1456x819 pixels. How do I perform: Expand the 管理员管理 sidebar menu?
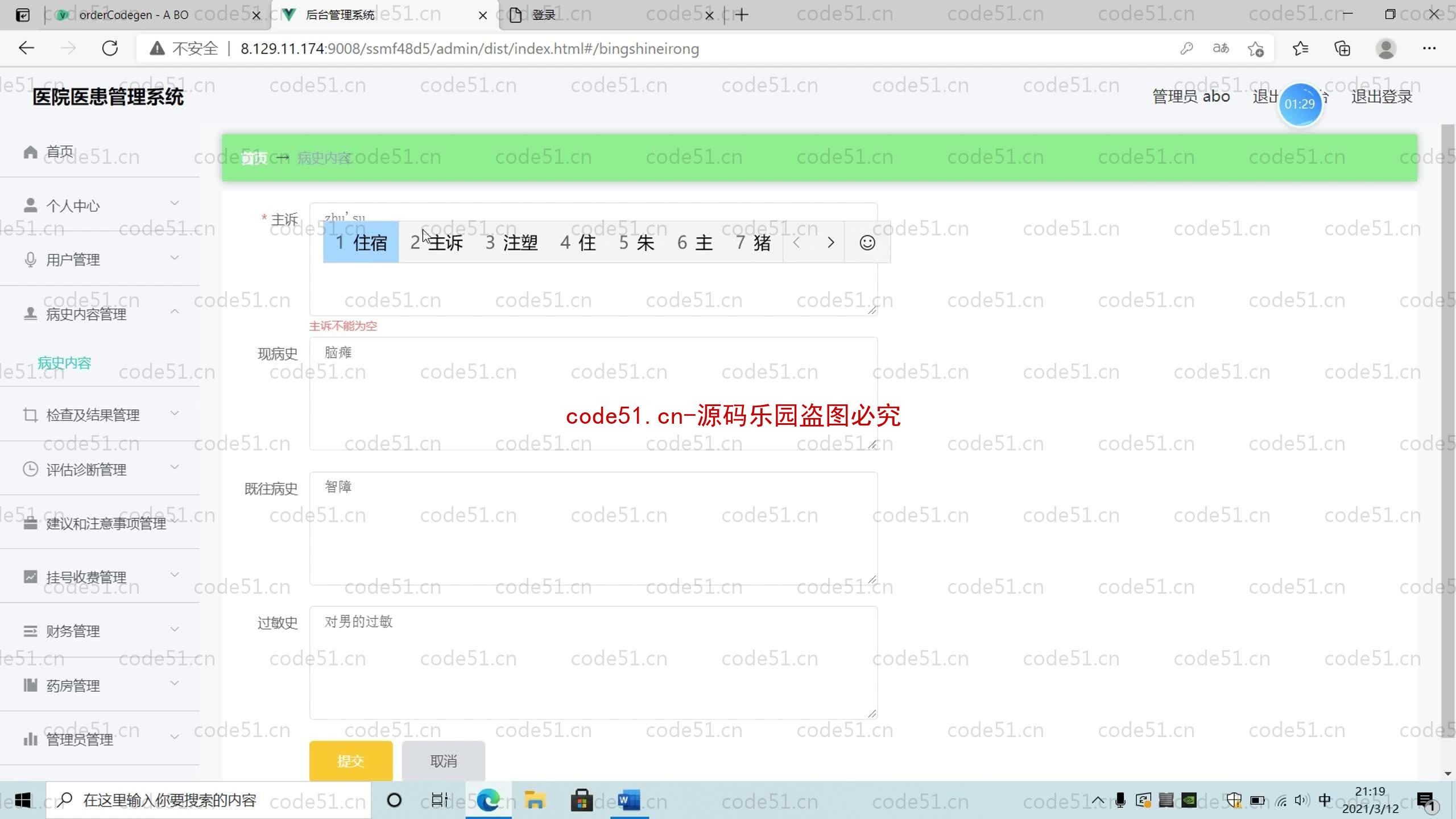click(x=100, y=739)
